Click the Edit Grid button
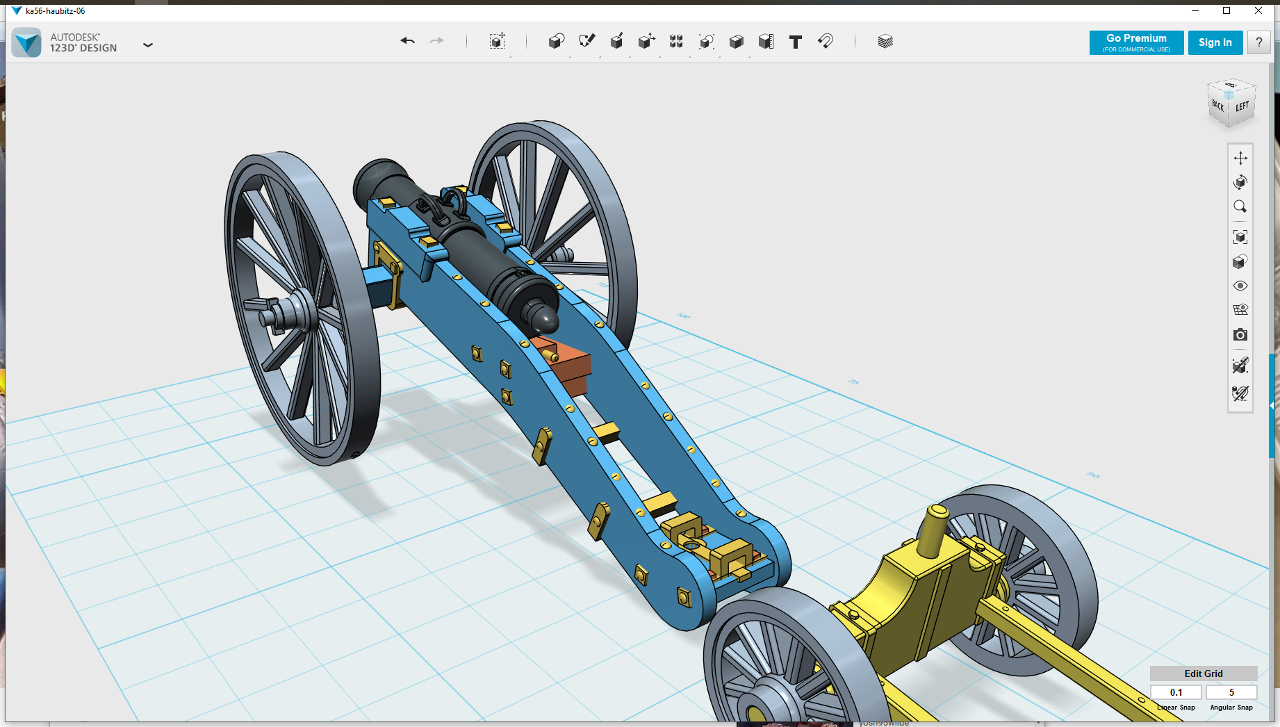 (x=1204, y=674)
